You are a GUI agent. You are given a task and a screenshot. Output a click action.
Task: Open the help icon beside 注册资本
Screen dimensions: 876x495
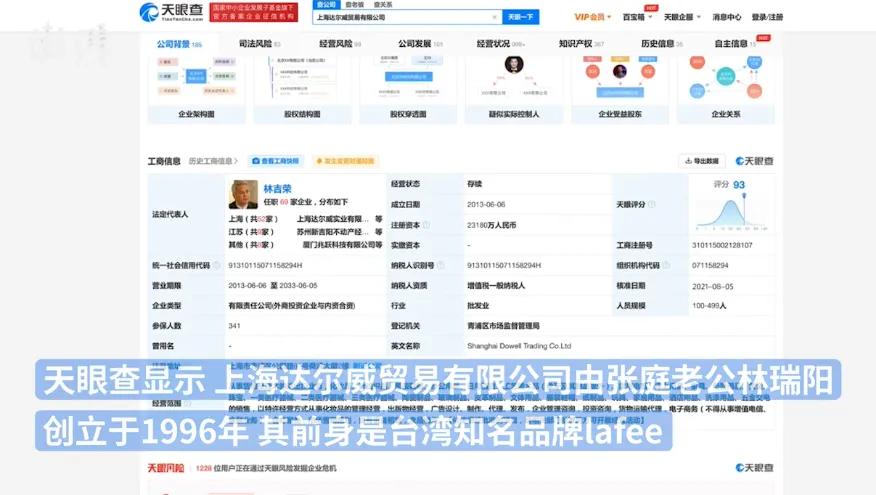coord(426,225)
